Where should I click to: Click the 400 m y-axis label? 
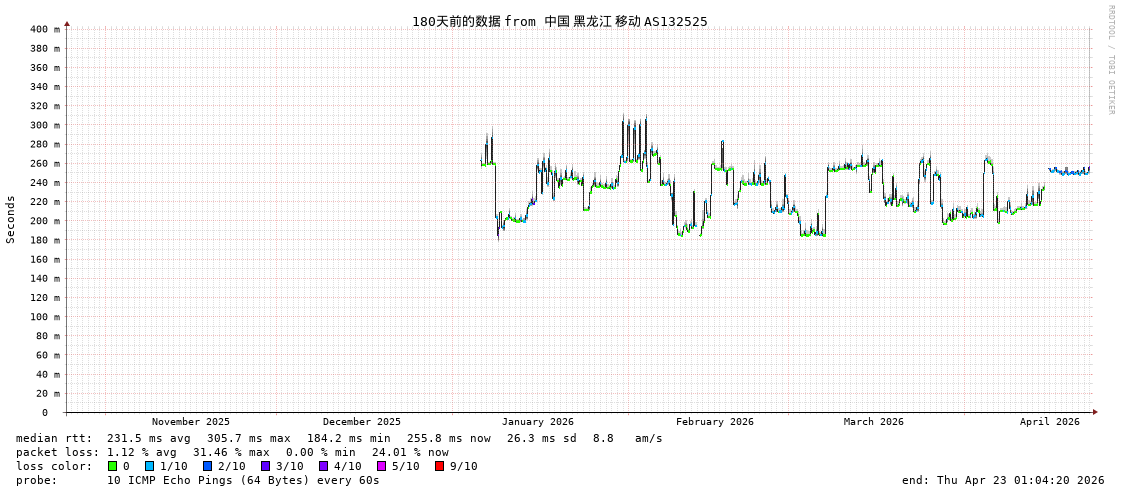pyautogui.click(x=44, y=29)
